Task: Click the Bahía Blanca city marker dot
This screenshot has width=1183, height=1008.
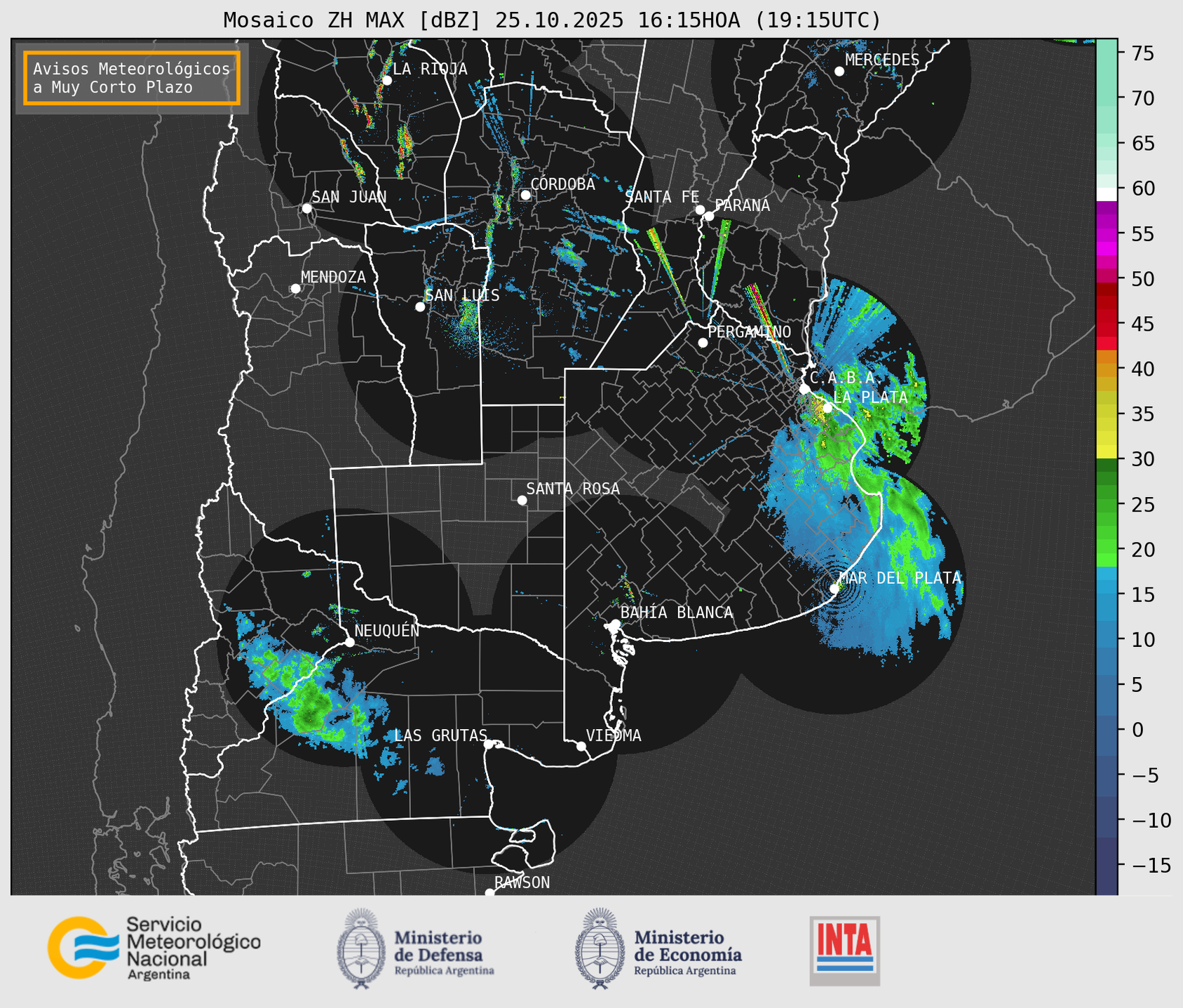Action: tap(615, 624)
